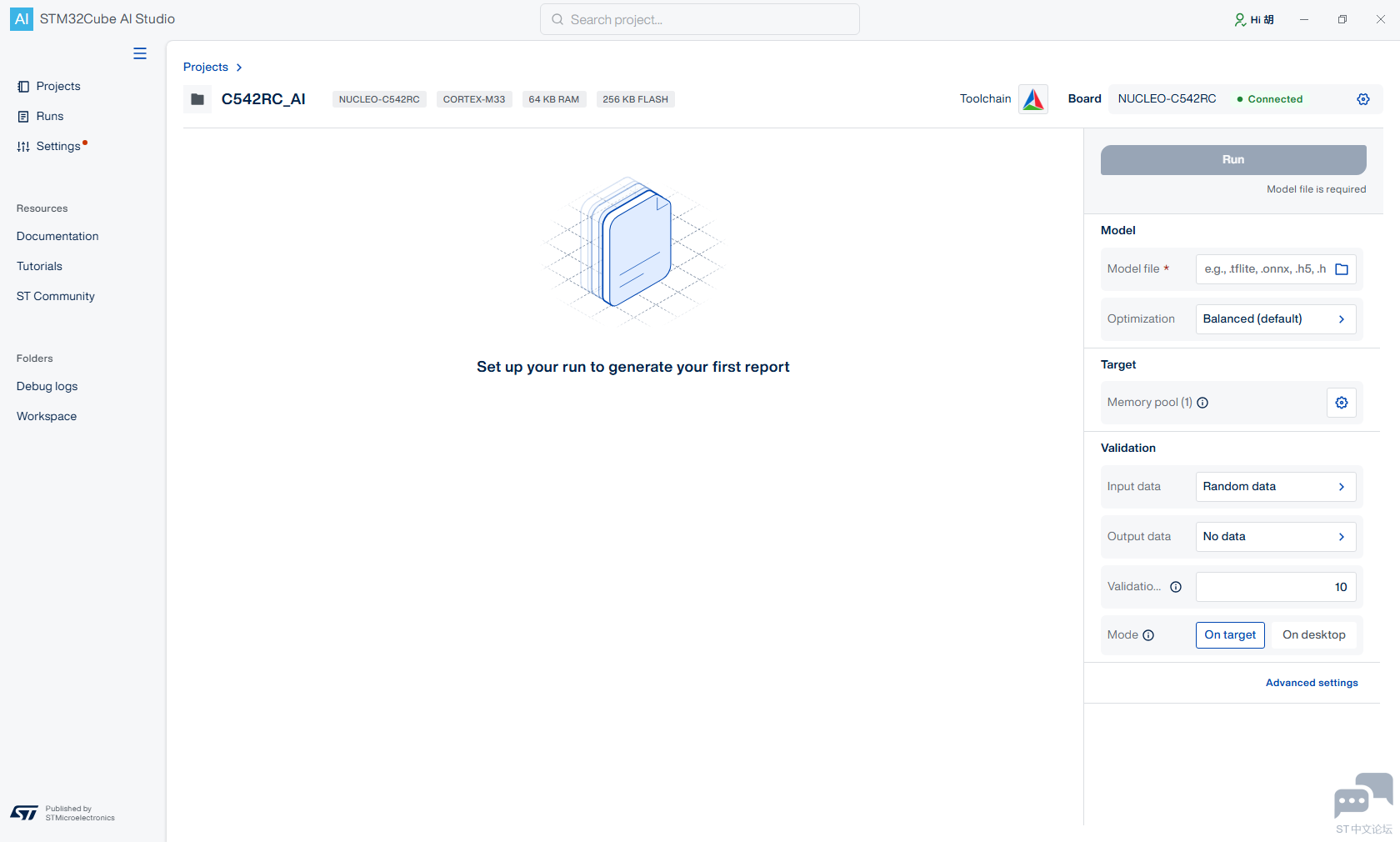Open Tutorials resource

coord(39,267)
